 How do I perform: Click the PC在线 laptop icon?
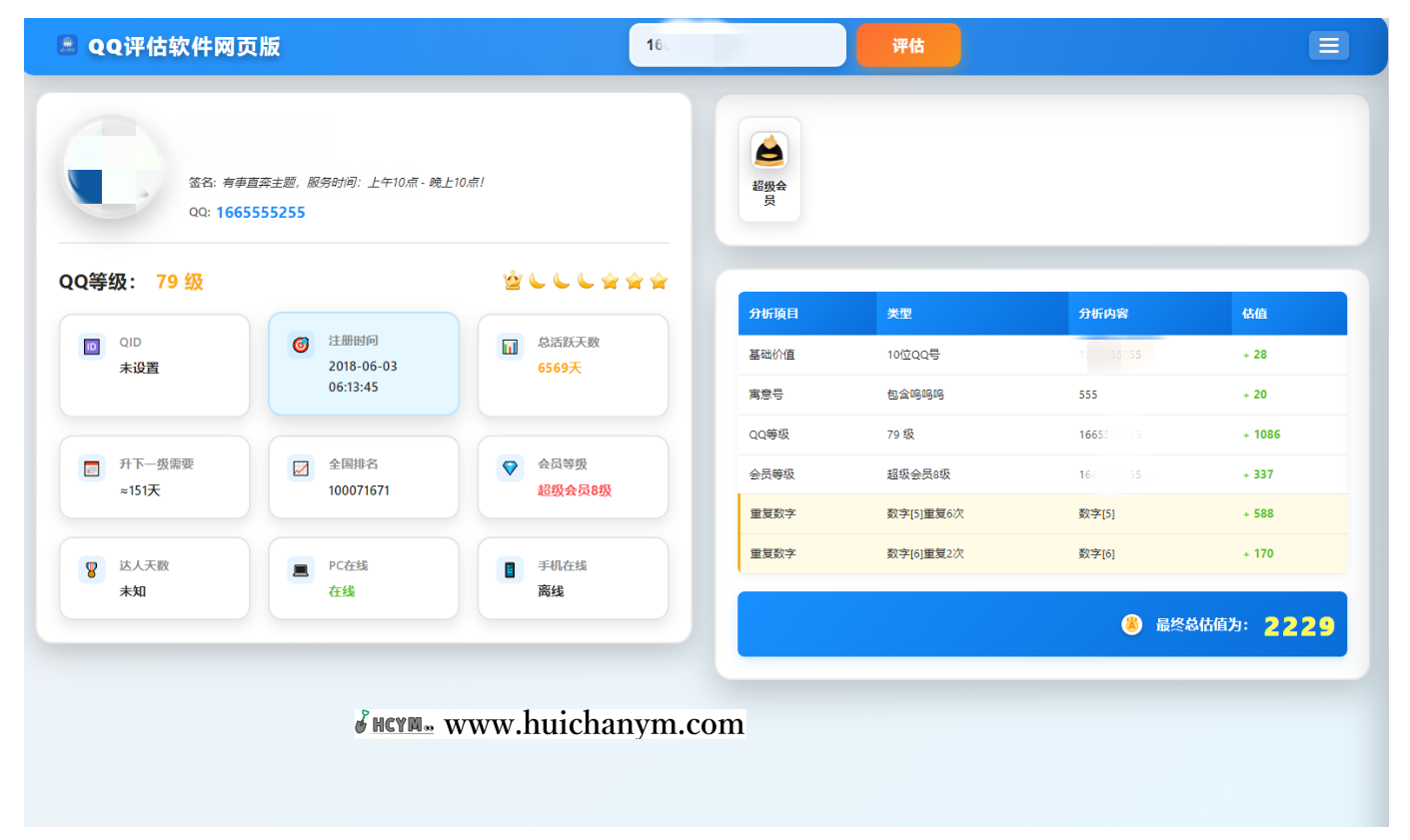(x=301, y=570)
